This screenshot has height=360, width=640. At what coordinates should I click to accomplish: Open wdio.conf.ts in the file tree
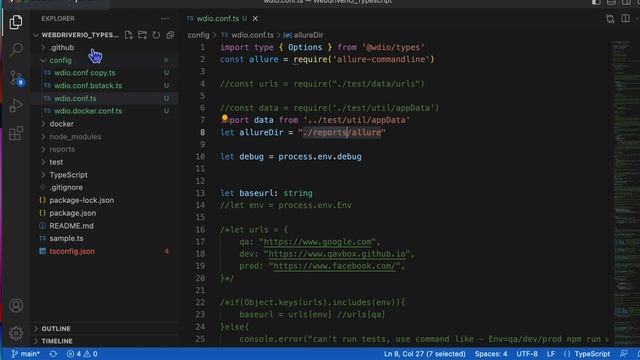[75, 98]
